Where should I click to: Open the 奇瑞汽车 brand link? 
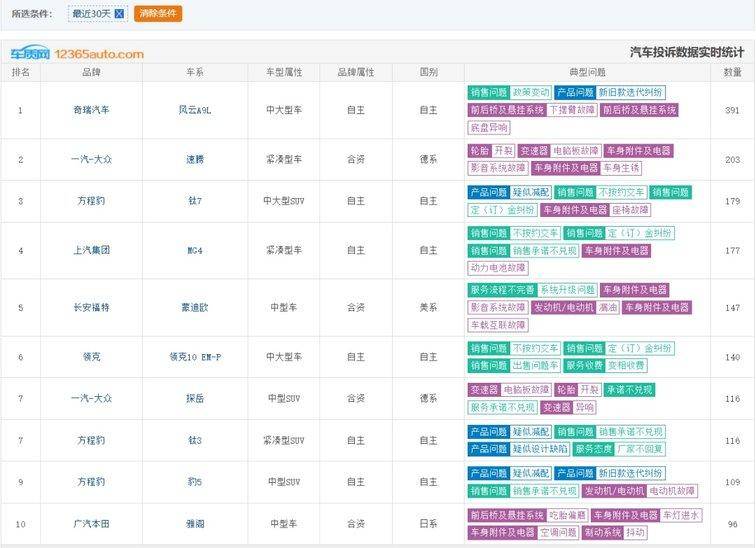click(91, 110)
